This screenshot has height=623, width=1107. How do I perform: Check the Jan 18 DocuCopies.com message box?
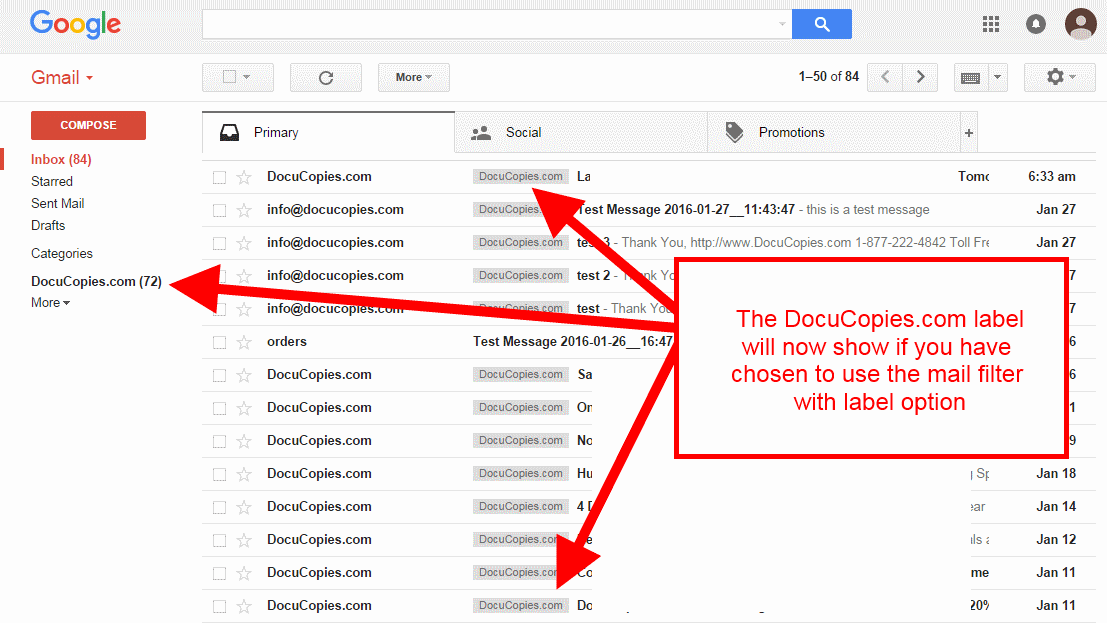[x=219, y=474]
